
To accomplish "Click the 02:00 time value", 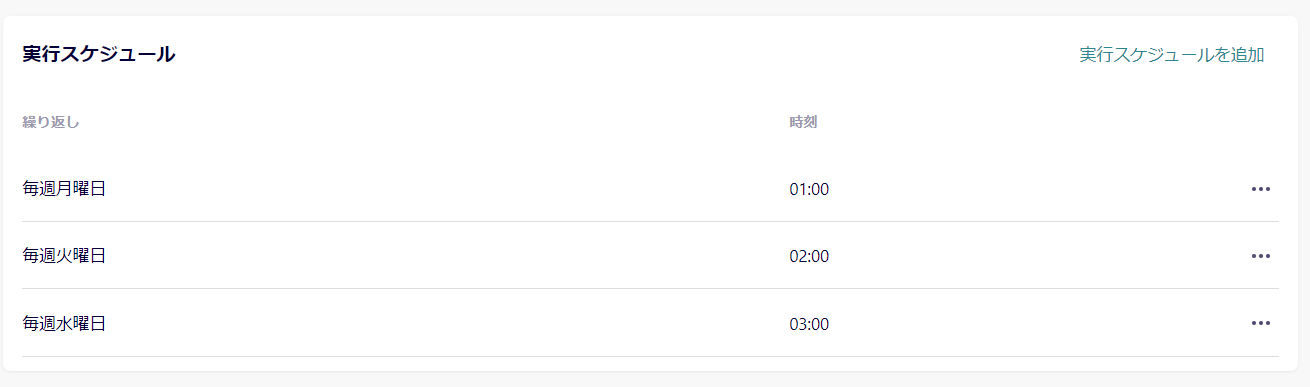I will [809, 256].
